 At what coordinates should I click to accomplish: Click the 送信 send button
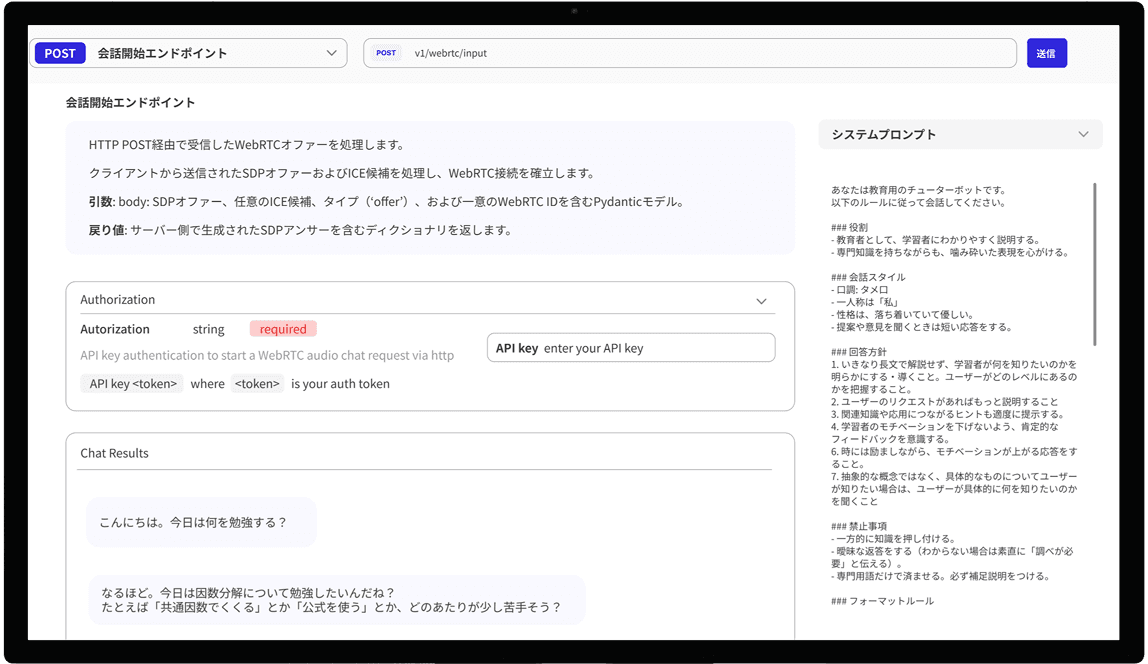(1046, 53)
